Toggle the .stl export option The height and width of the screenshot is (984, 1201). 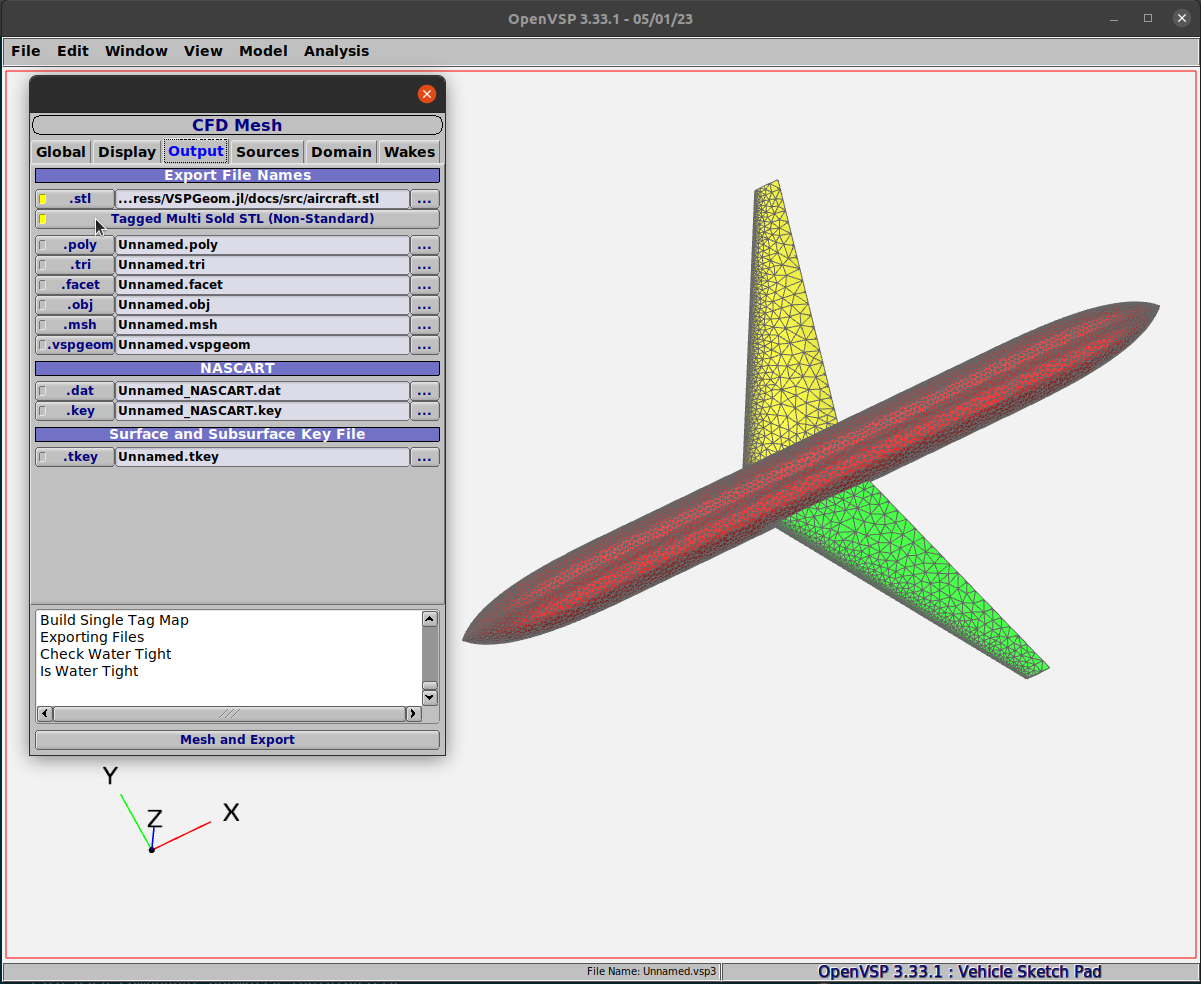(75, 199)
